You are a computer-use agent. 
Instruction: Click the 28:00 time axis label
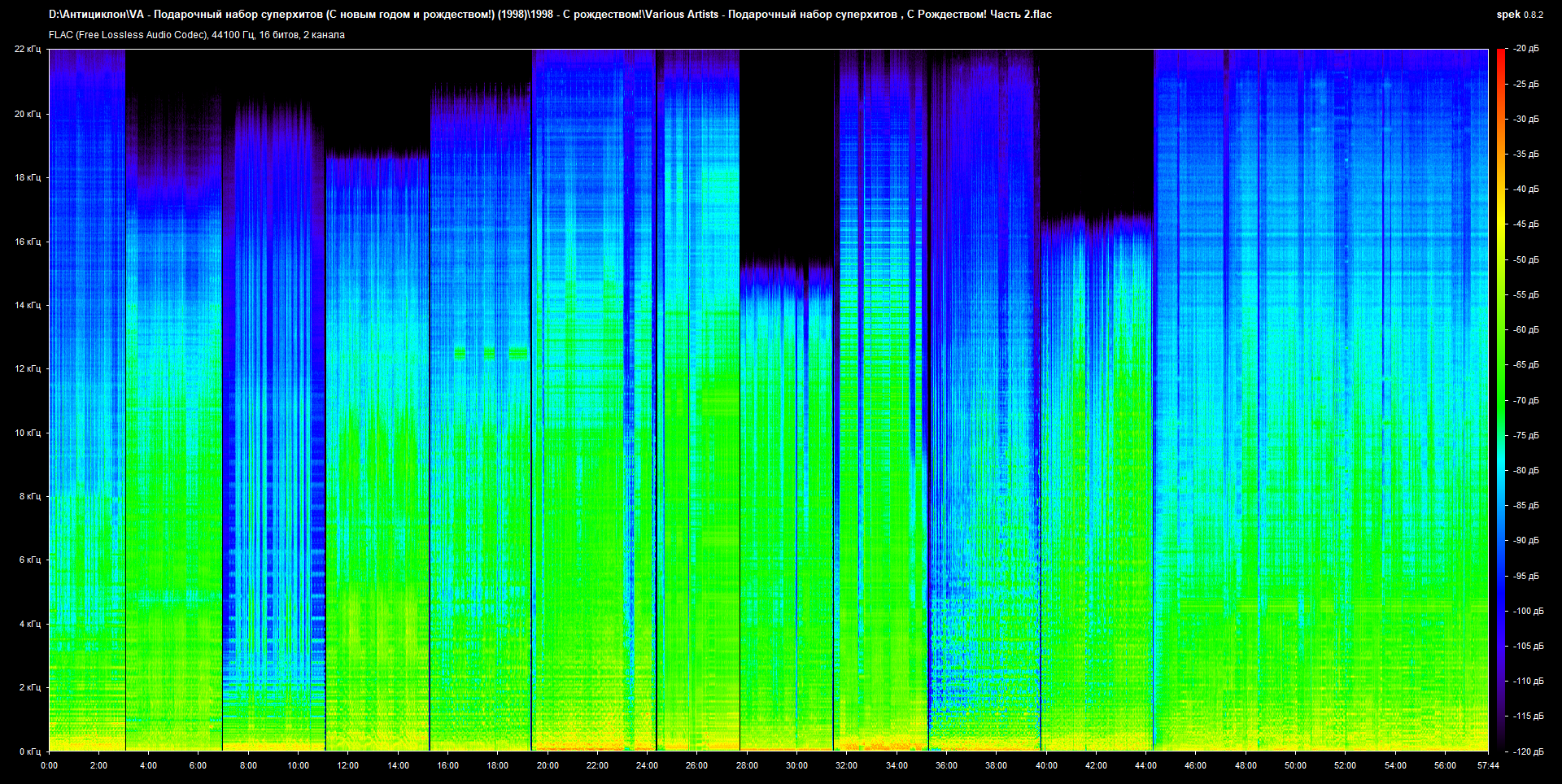[x=747, y=765]
